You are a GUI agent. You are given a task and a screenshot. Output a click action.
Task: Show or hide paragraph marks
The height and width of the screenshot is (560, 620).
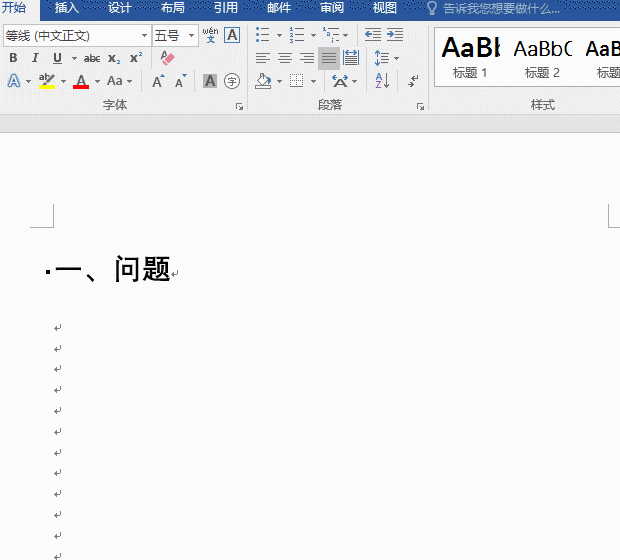coord(413,81)
